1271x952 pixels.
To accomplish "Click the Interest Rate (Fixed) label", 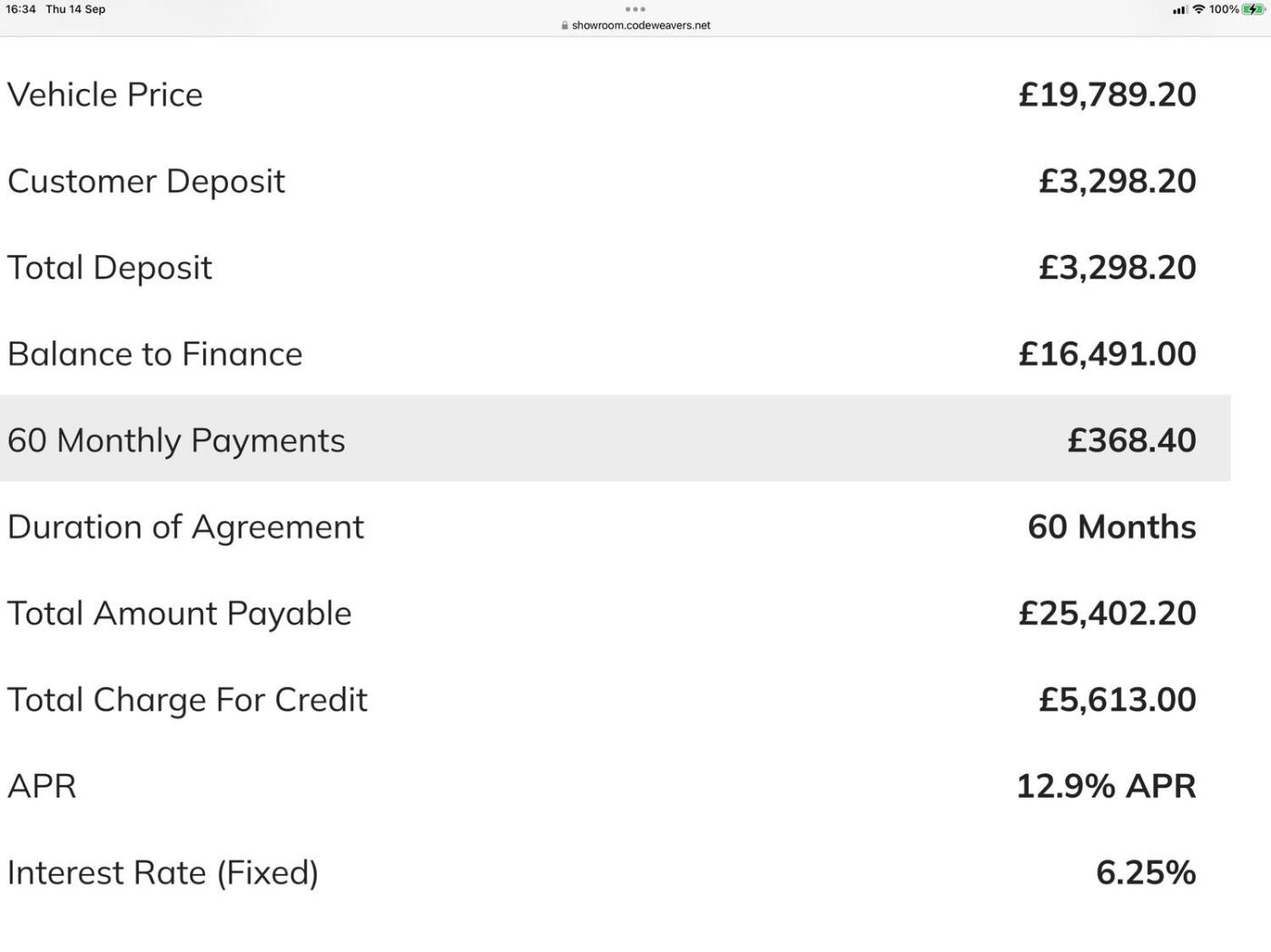I will [163, 872].
